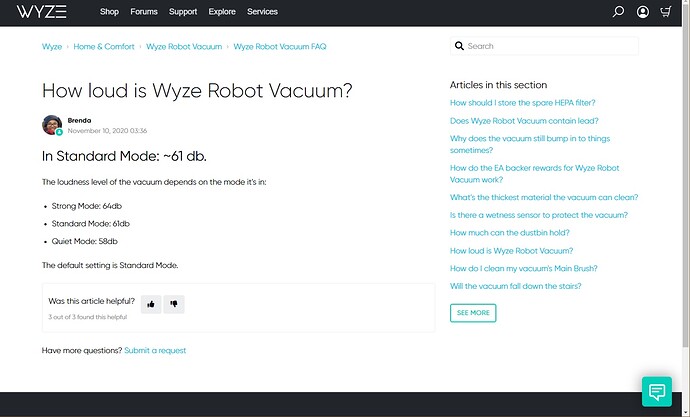690x417 pixels.
Task: Open 'EA backer rewards' article link
Action: click(x=534, y=174)
